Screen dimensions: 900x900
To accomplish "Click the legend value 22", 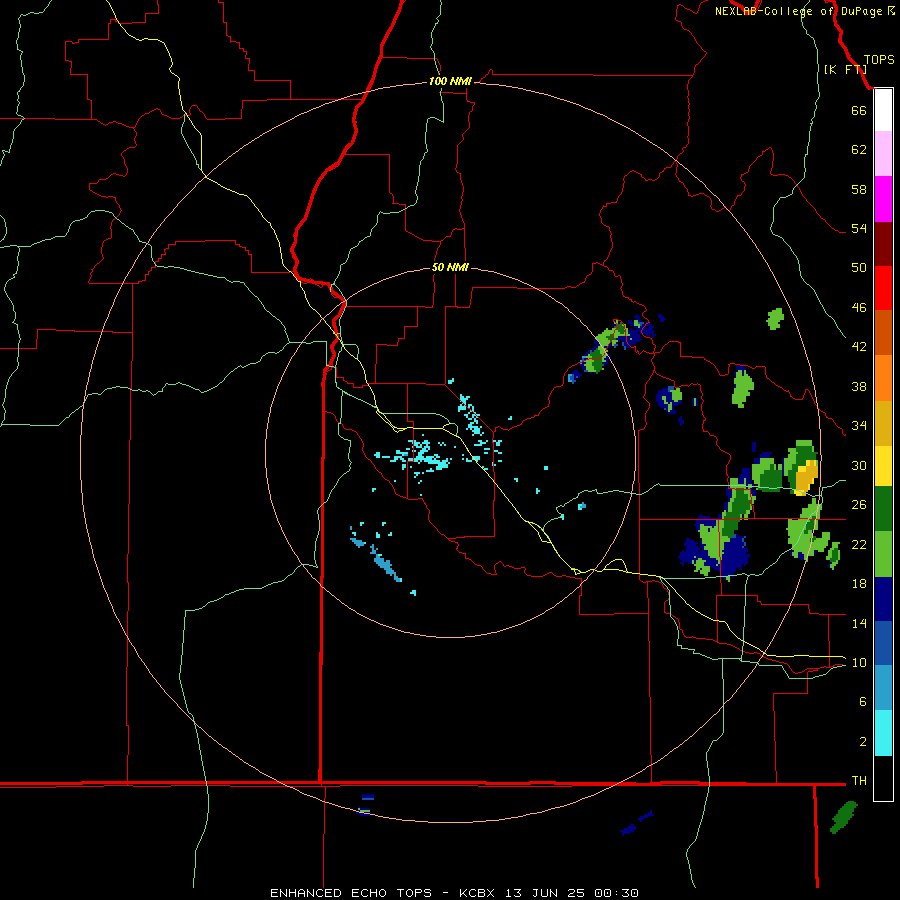I will point(859,544).
